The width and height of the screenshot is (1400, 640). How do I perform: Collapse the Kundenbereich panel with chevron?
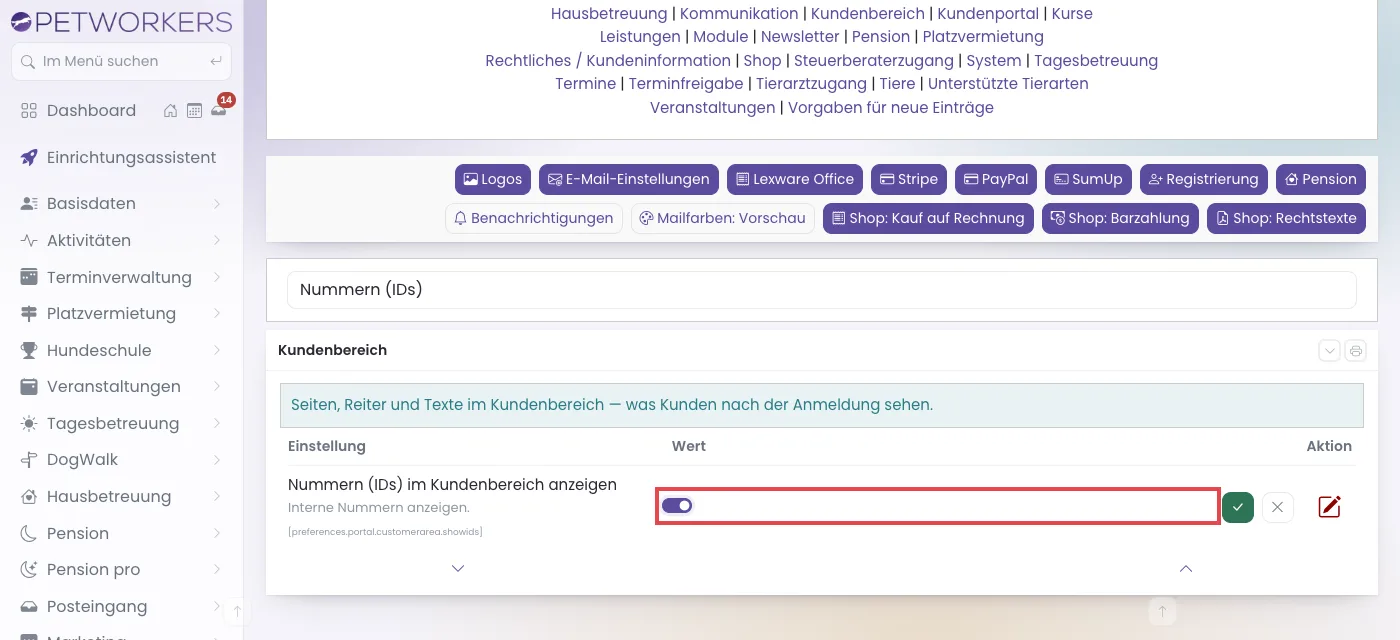tap(1329, 351)
